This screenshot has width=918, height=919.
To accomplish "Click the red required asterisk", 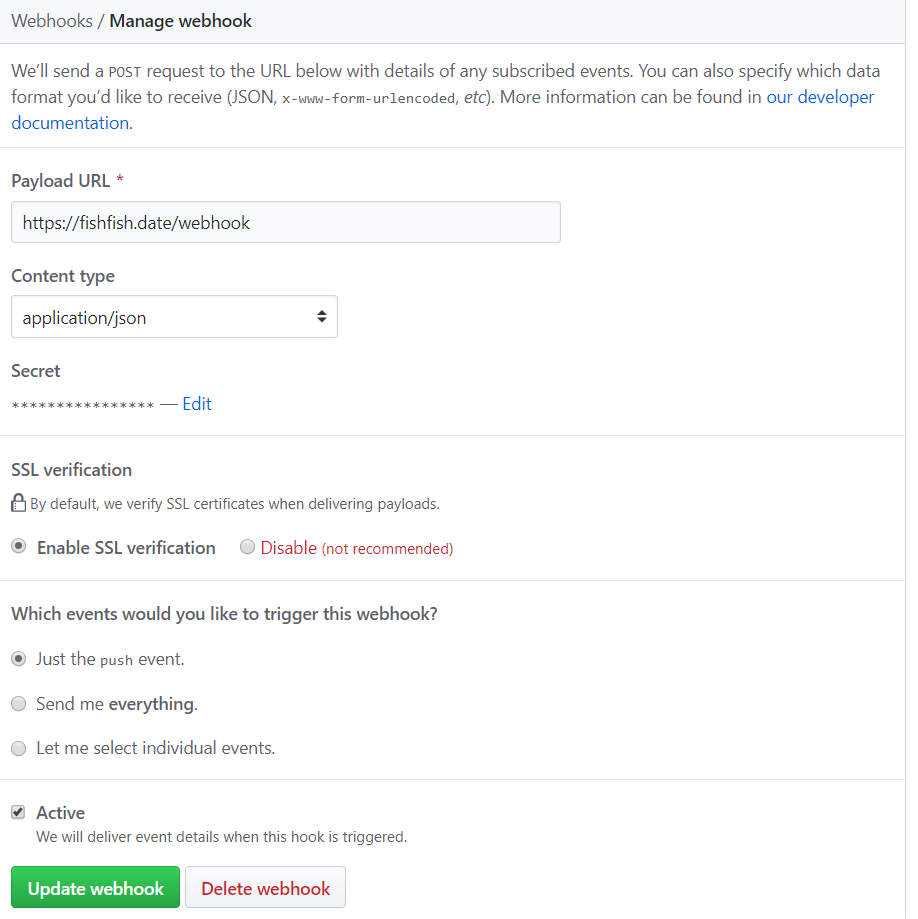I will (x=120, y=181).
